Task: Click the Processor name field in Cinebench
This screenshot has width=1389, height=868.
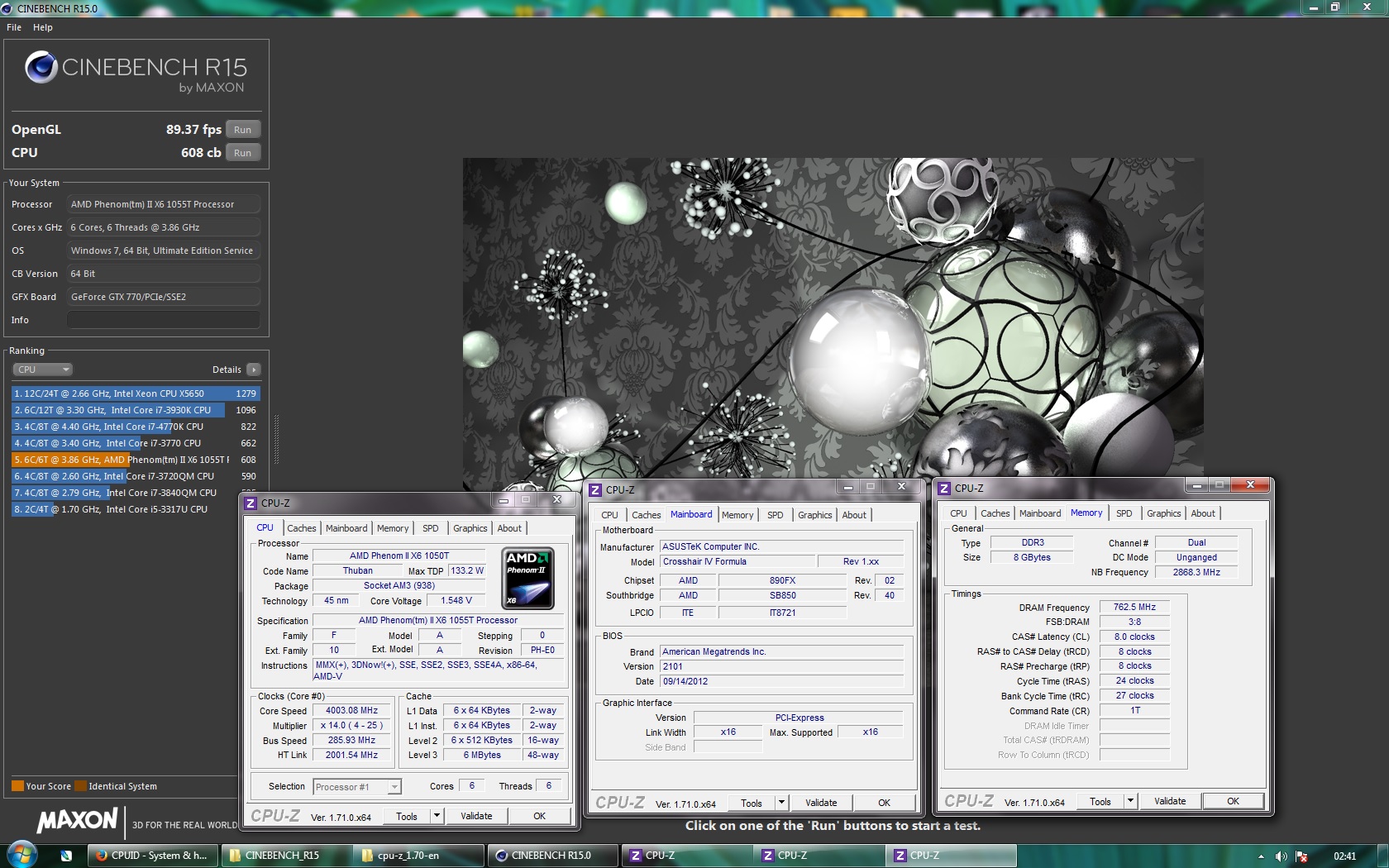Action: (x=164, y=204)
